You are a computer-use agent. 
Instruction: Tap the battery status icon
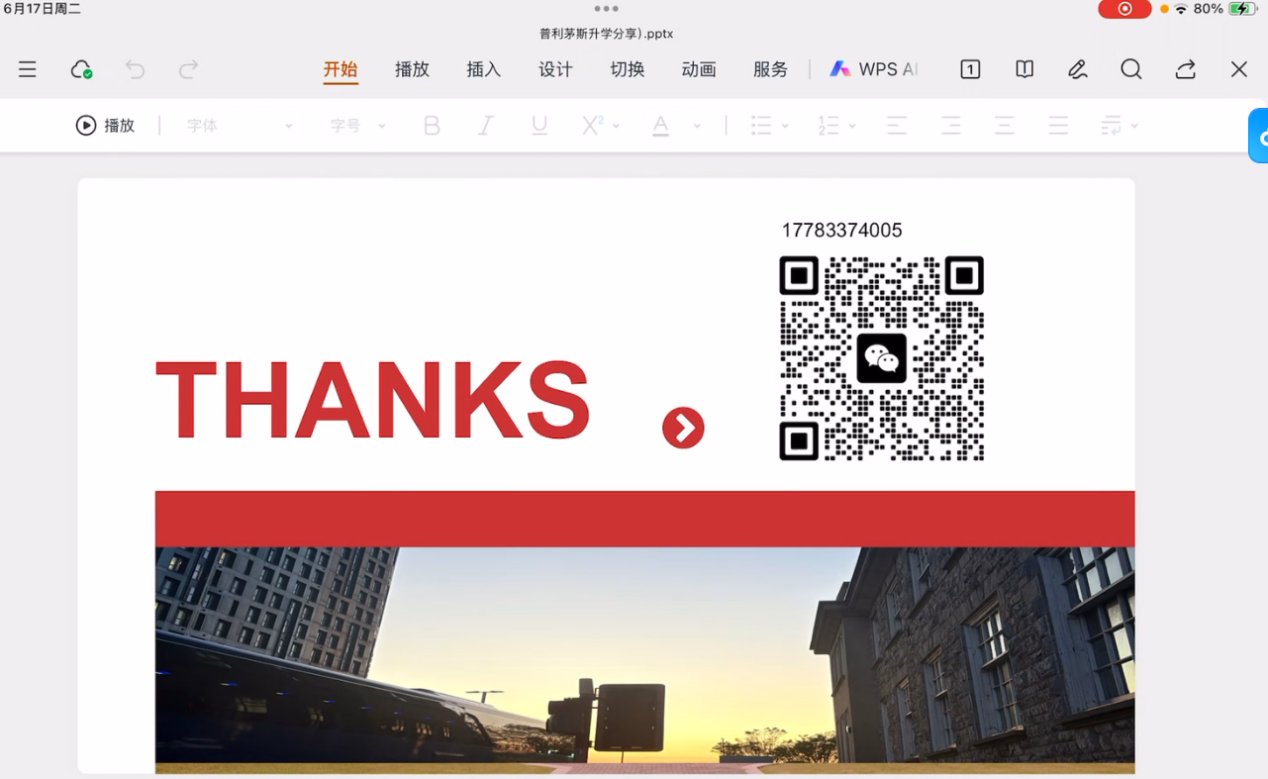[1242, 9]
